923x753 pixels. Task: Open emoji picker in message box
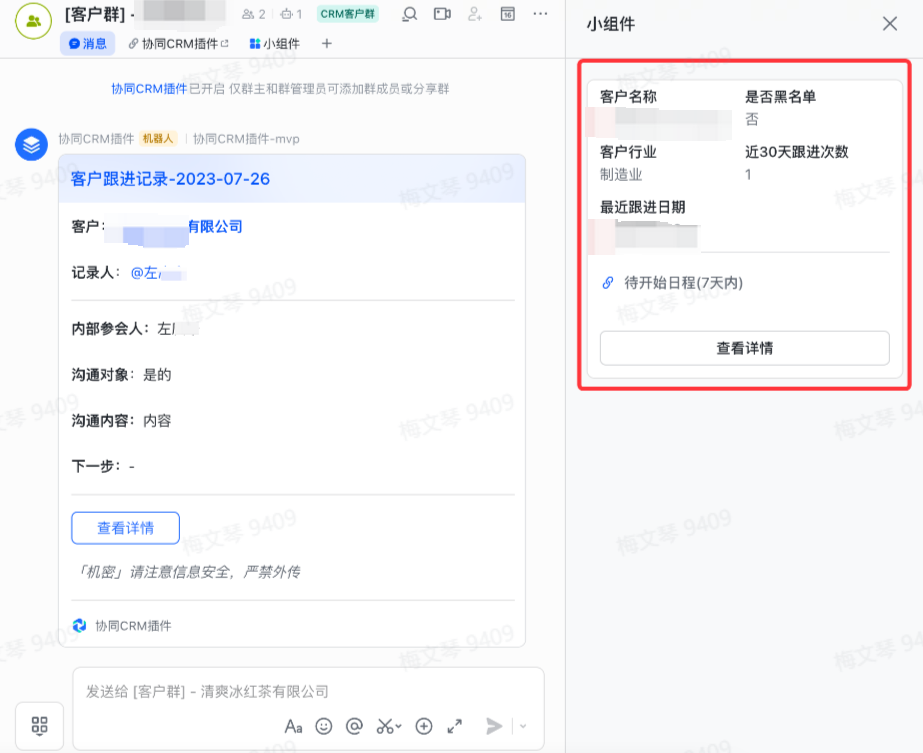click(x=324, y=726)
